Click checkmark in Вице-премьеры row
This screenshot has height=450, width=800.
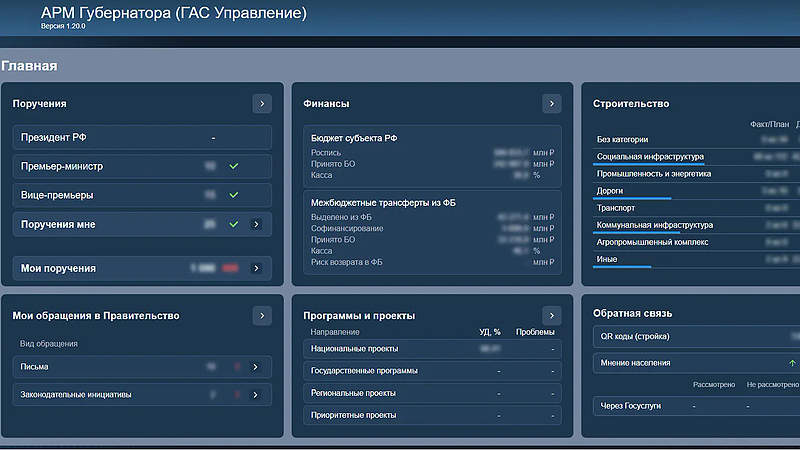point(234,195)
